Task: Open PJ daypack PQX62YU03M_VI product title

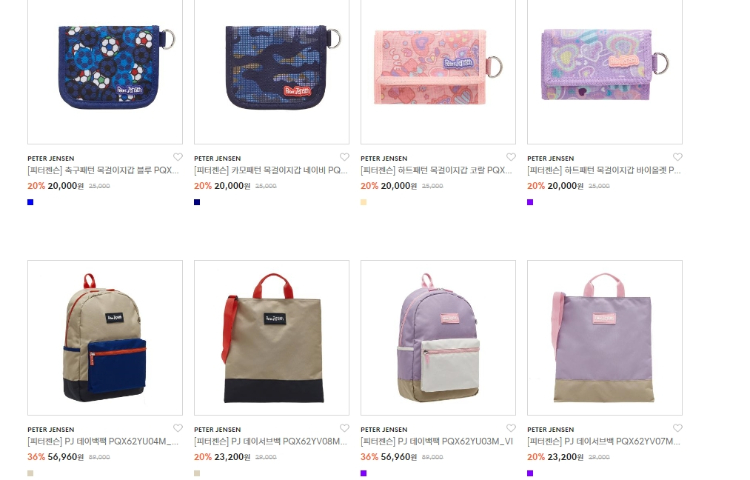Action: pyautogui.click(x=437, y=441)
